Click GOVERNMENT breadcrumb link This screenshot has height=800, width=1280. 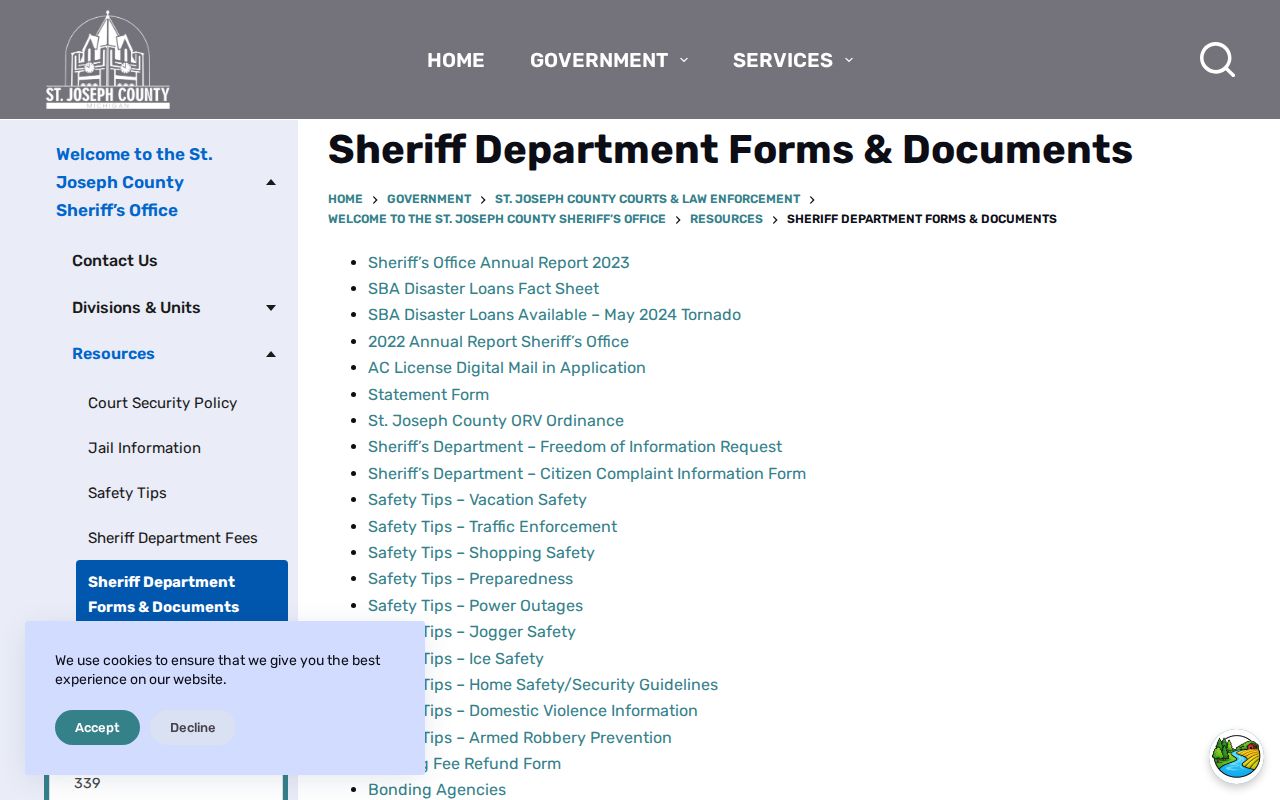429,199
